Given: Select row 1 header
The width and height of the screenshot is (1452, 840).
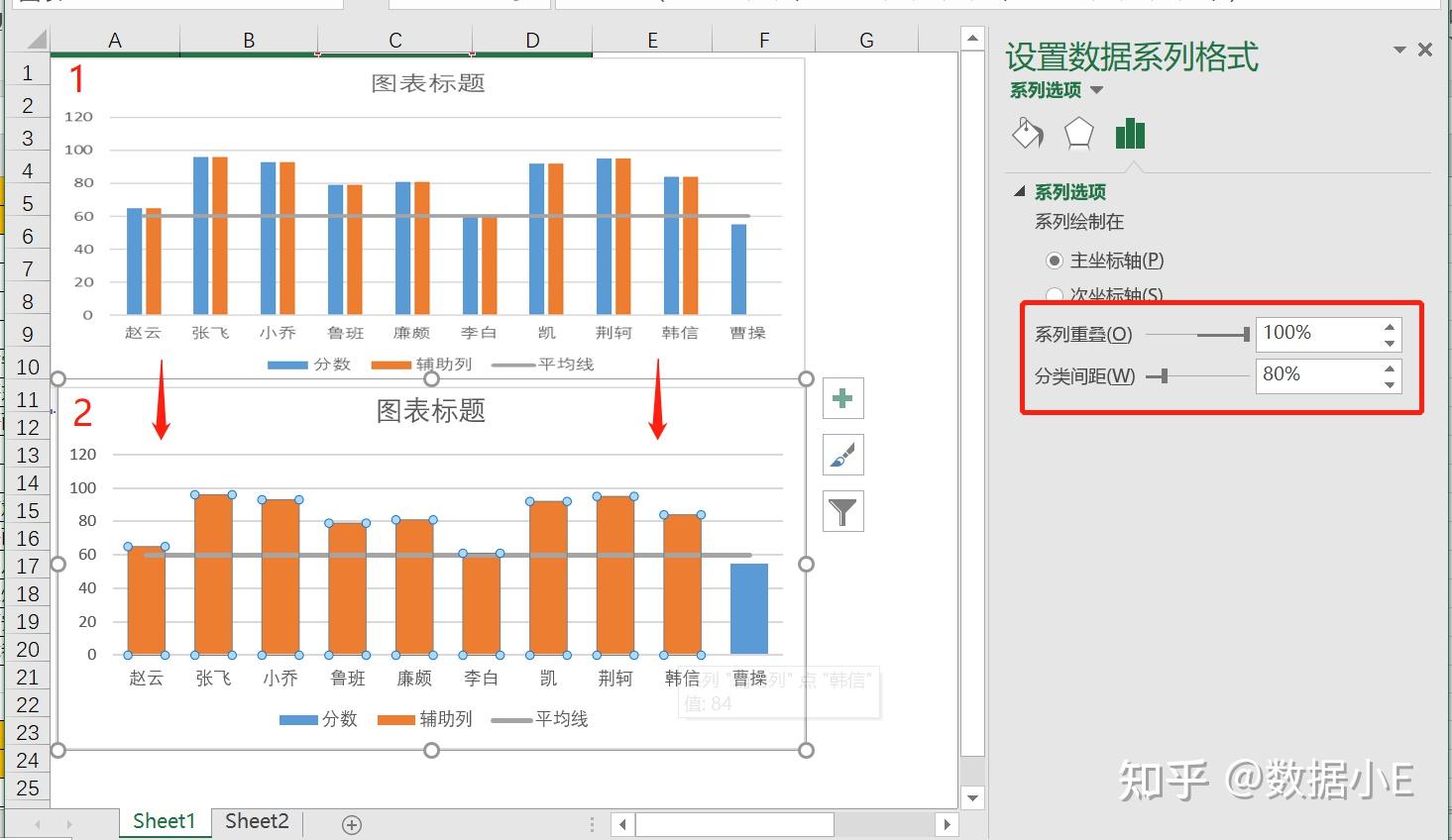Looking at the screenshot, I should click(x=28, y=72).
